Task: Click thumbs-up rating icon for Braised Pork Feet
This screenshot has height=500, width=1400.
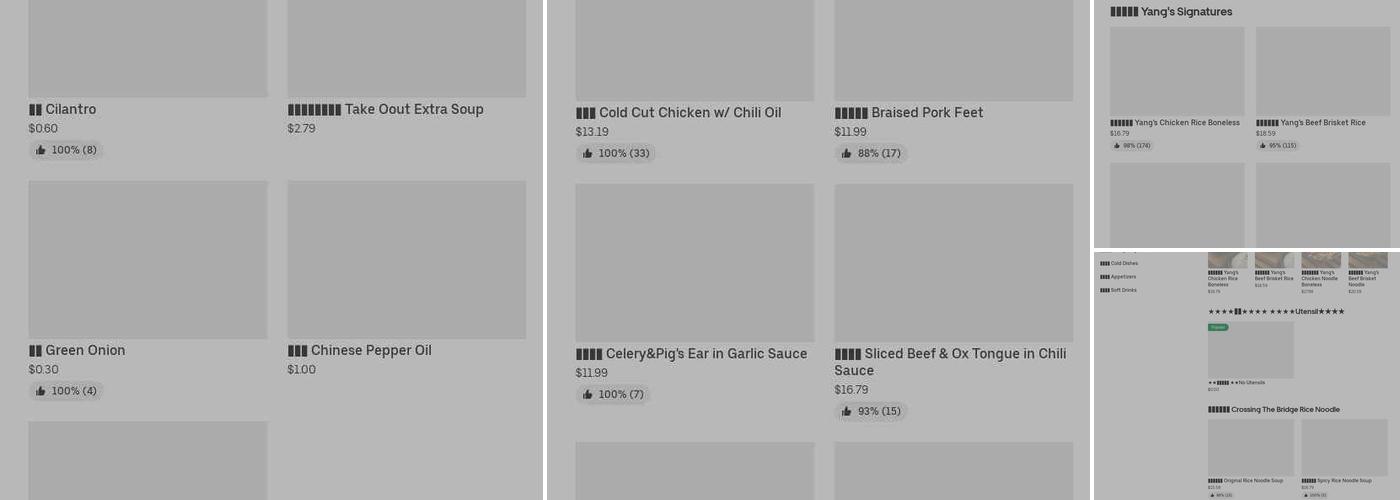Action: (x=847, y=153)
